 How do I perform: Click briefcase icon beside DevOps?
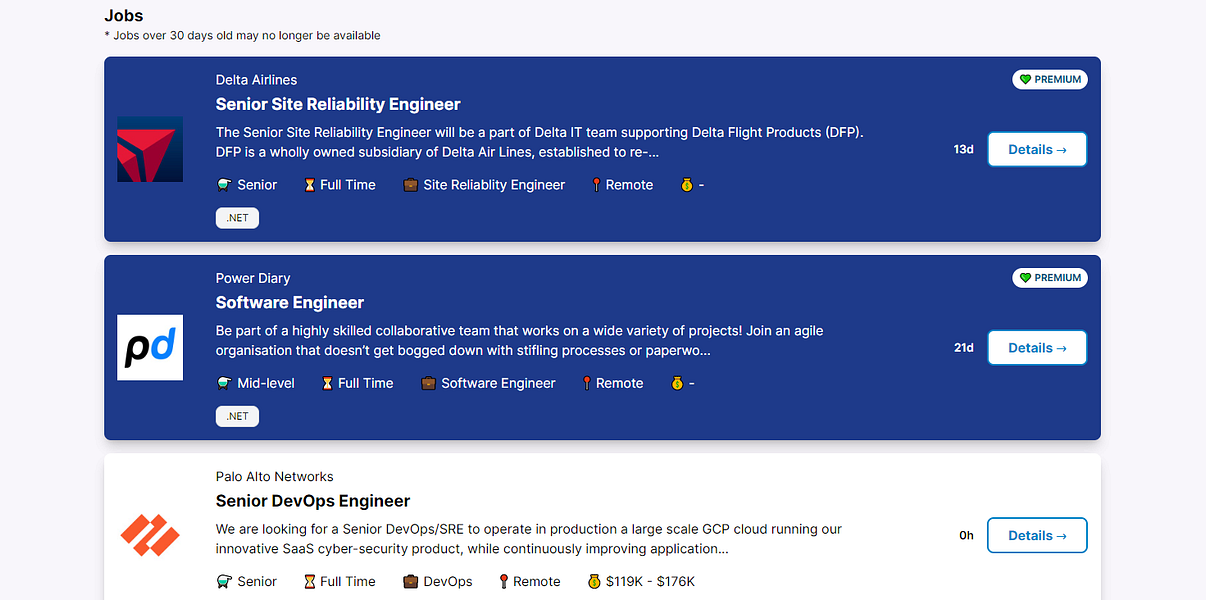(x=410, y=581)
